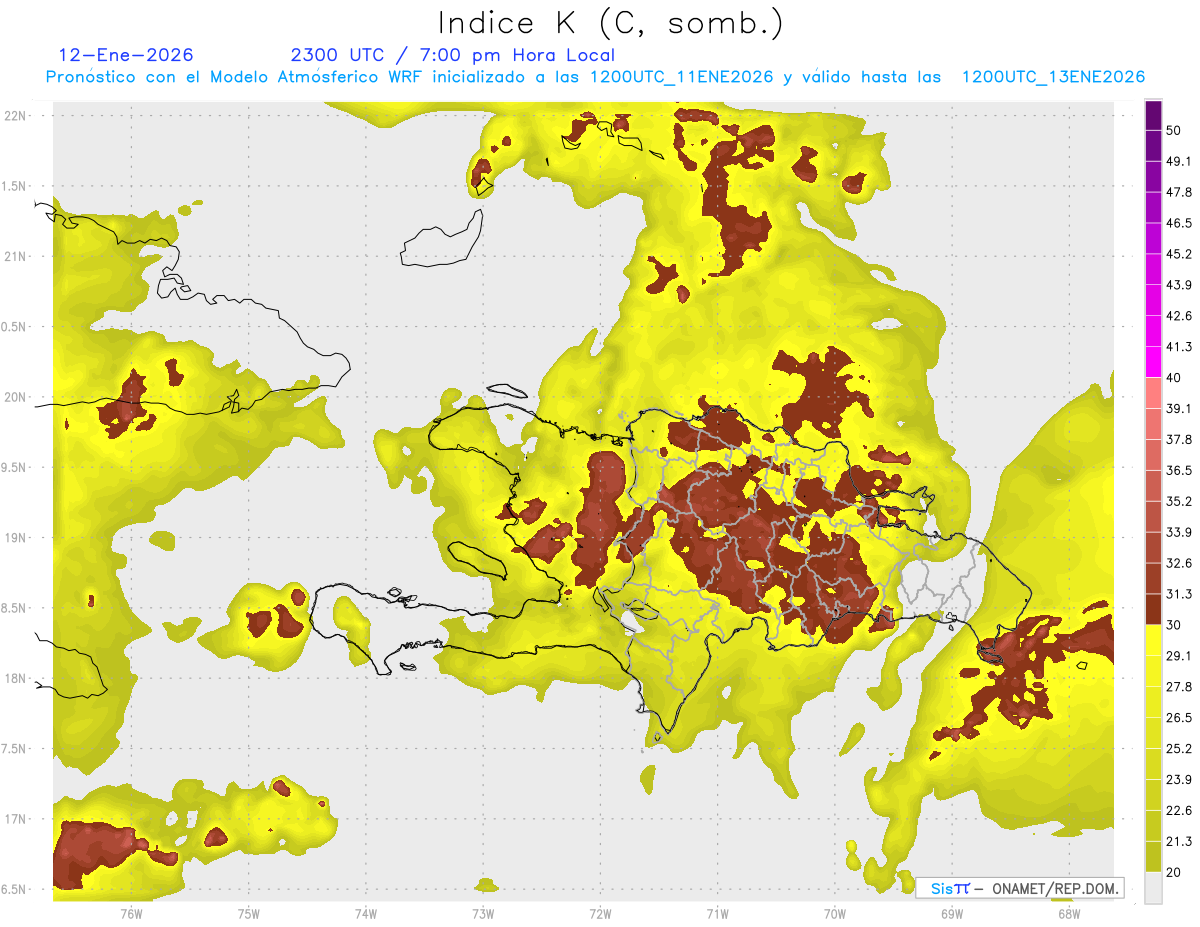Screen dimensions: 1200x927
Task: Select the "46.5" color scale value
Action: (x=1179, y=223)
